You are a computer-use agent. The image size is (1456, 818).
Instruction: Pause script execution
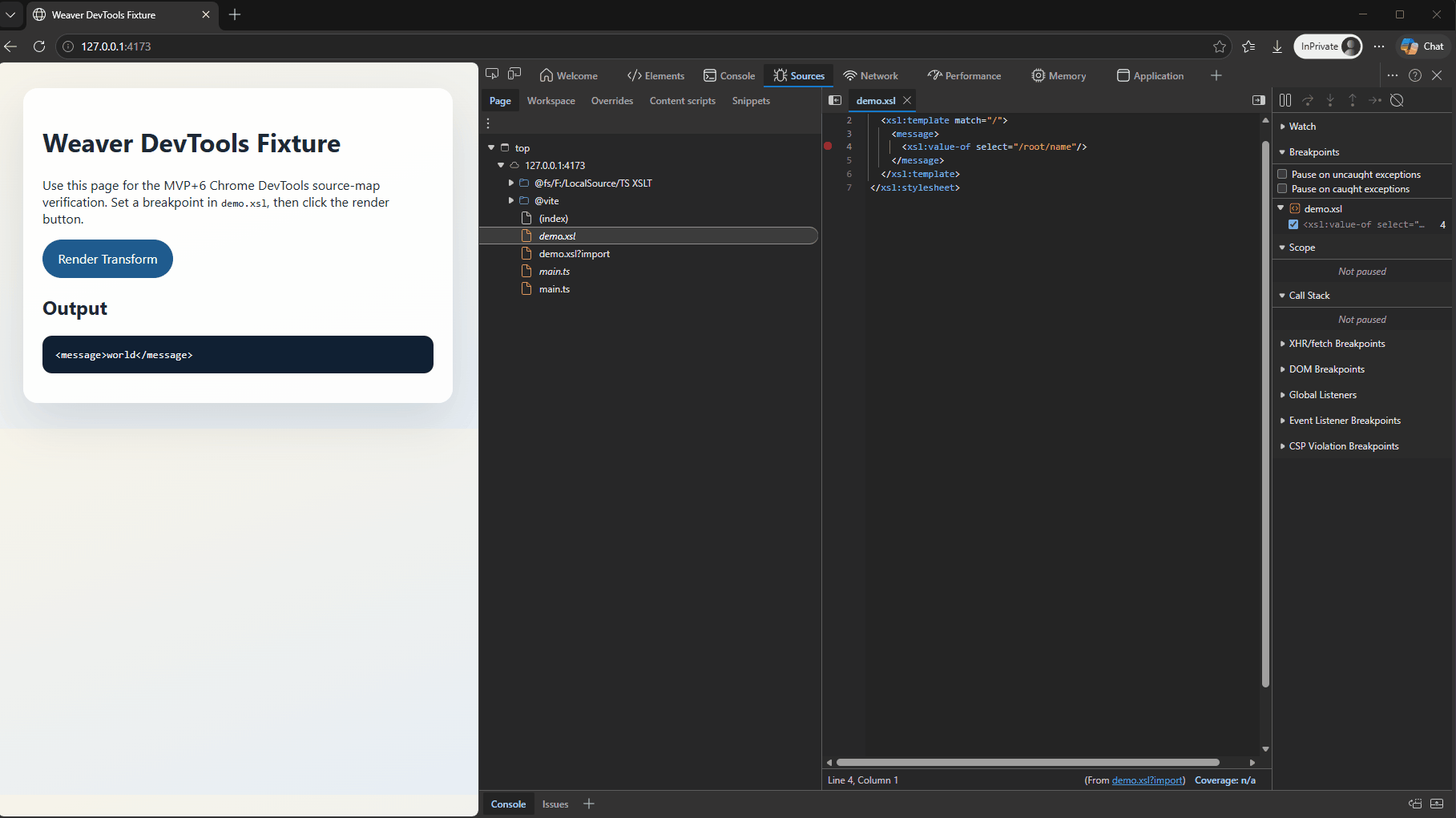(1285, 100)
